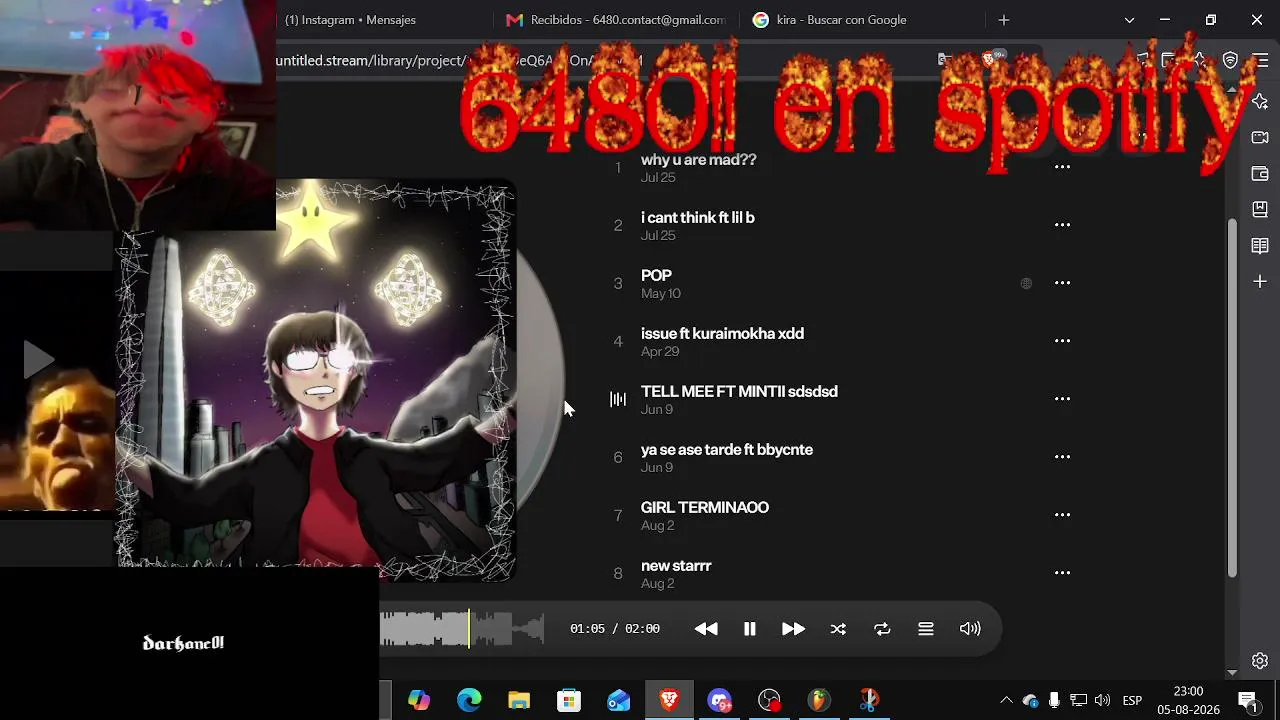Open Outlook from the taskbar
The image size is (1280, 720).
(619, 700)
